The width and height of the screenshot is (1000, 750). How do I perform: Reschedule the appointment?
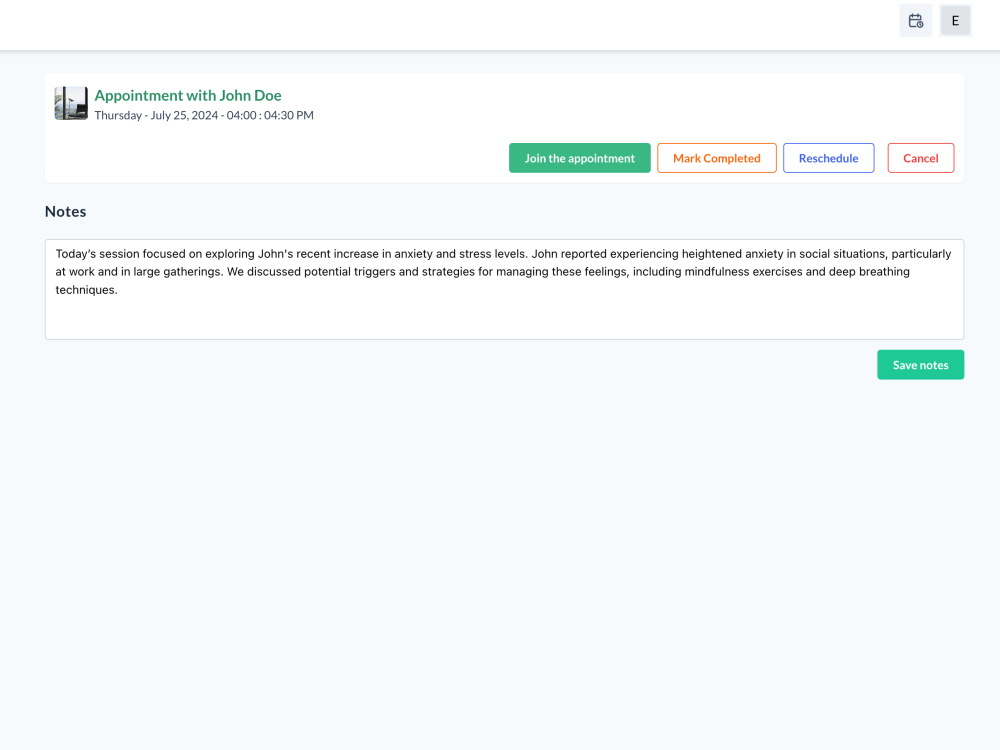point(828,158)
